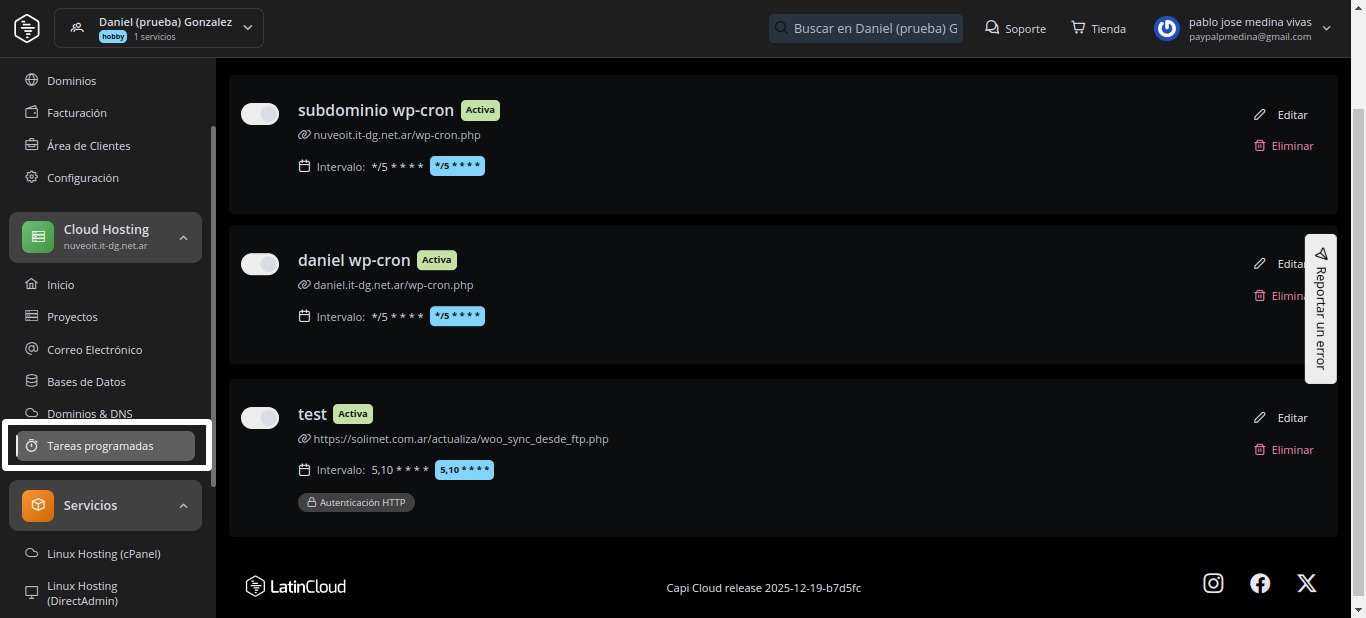
Task: Open the X social icon in footer
Action: (1306, 584)
